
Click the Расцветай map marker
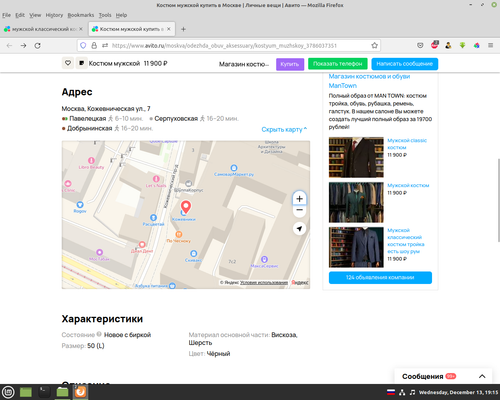point(153,218)
